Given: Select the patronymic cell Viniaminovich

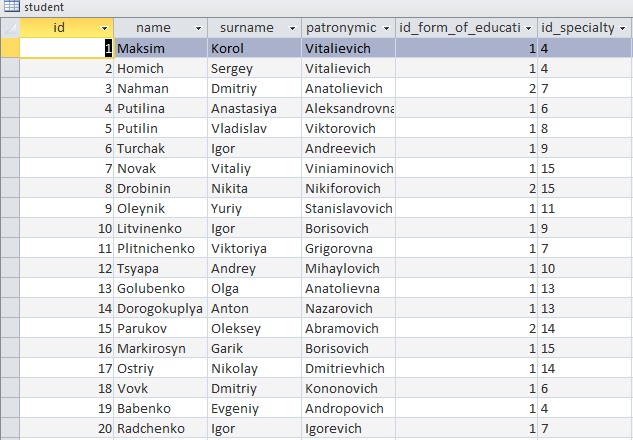Looking at the screenshot, I should 348,168.
